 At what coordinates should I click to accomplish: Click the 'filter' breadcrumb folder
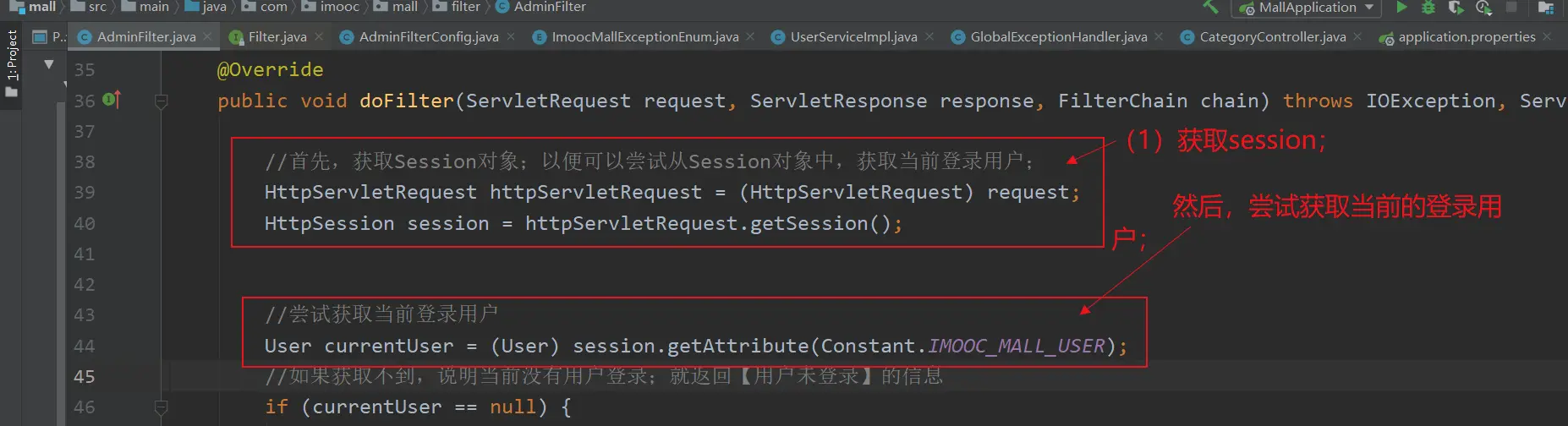pos(465,7)
